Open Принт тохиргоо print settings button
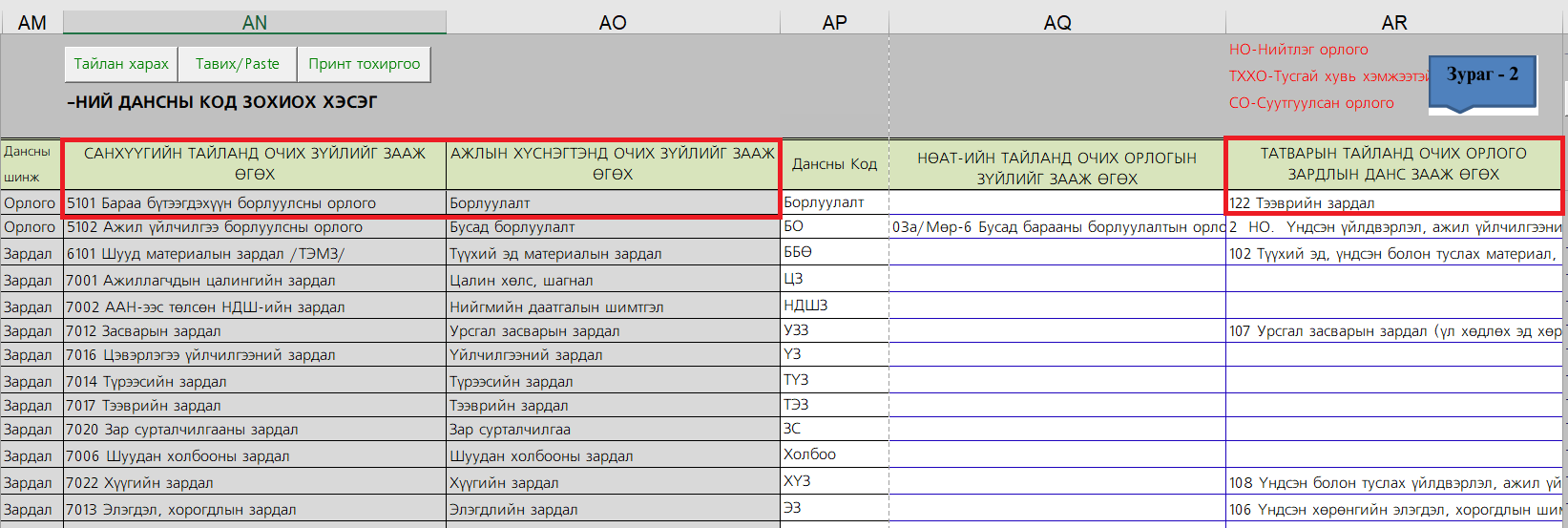This screenshot has width=1568, height=528. (364, 64)
